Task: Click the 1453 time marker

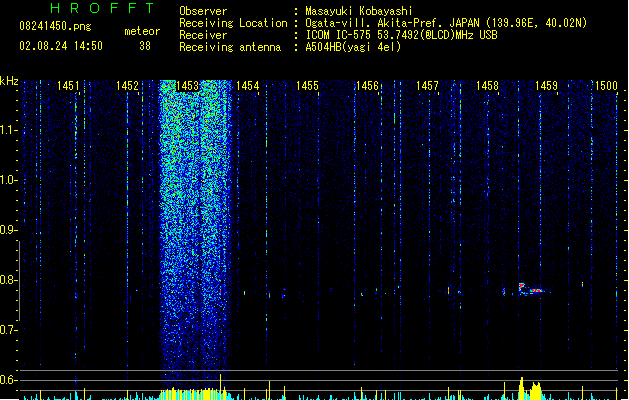Action: point(187,86)
